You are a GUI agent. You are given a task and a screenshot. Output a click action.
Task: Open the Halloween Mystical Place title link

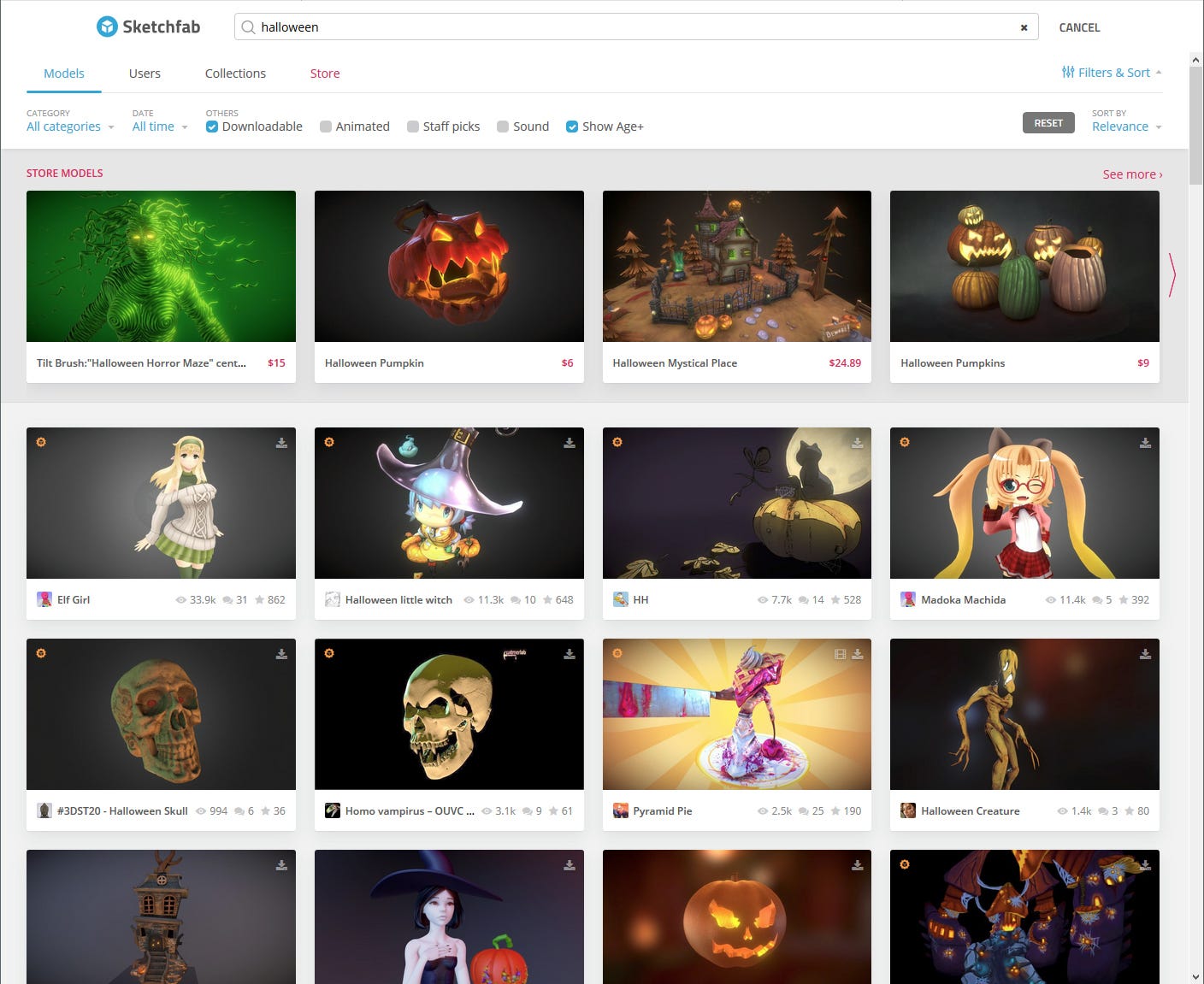pos(675,363)
